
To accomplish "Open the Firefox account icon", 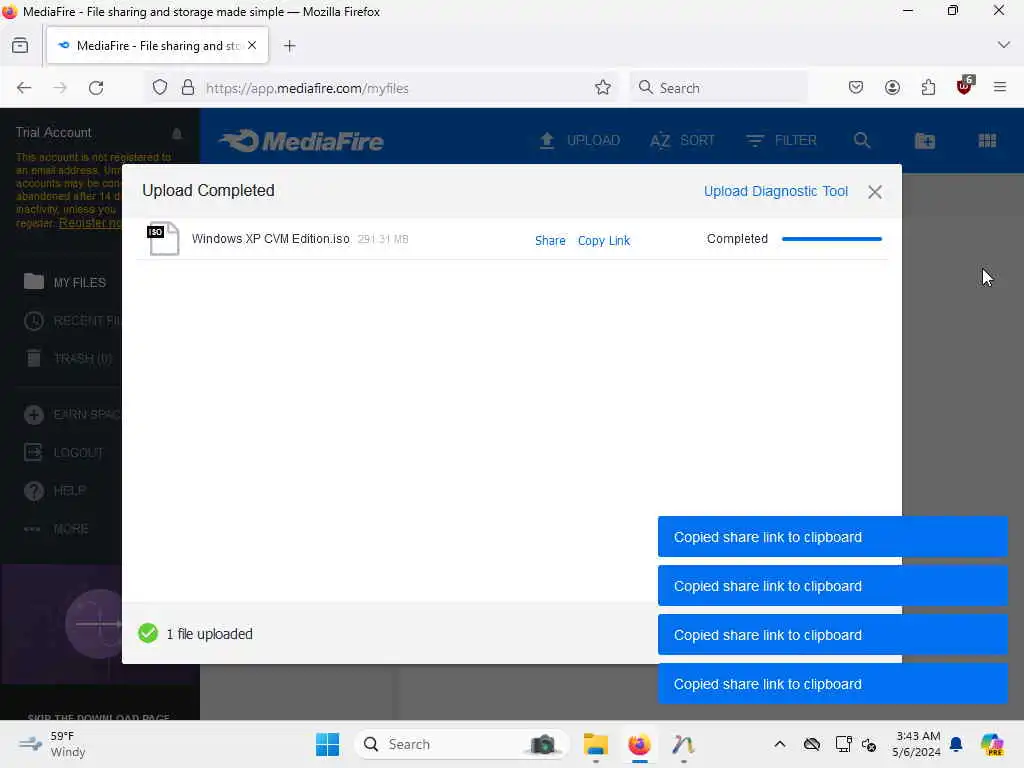I will click(892, 88).
